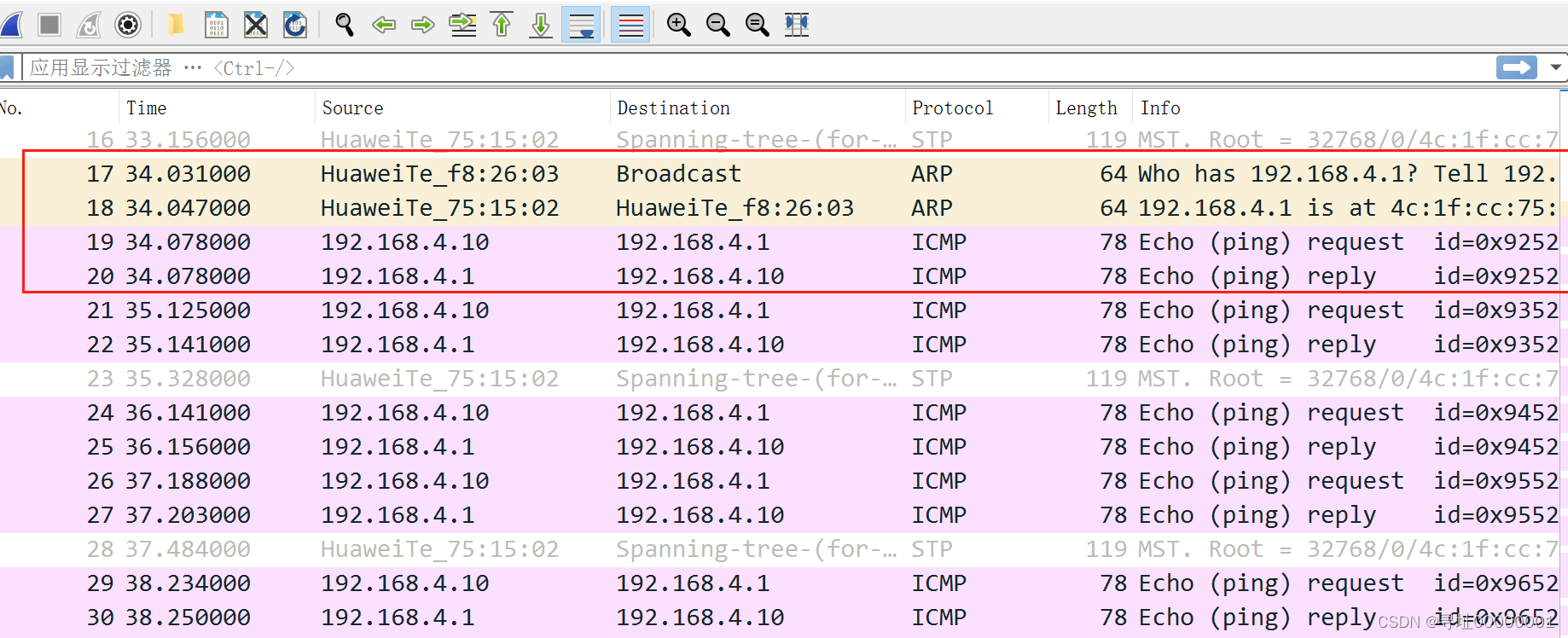Click Broadcast destination in packet 17

click(x=679, y=174)
